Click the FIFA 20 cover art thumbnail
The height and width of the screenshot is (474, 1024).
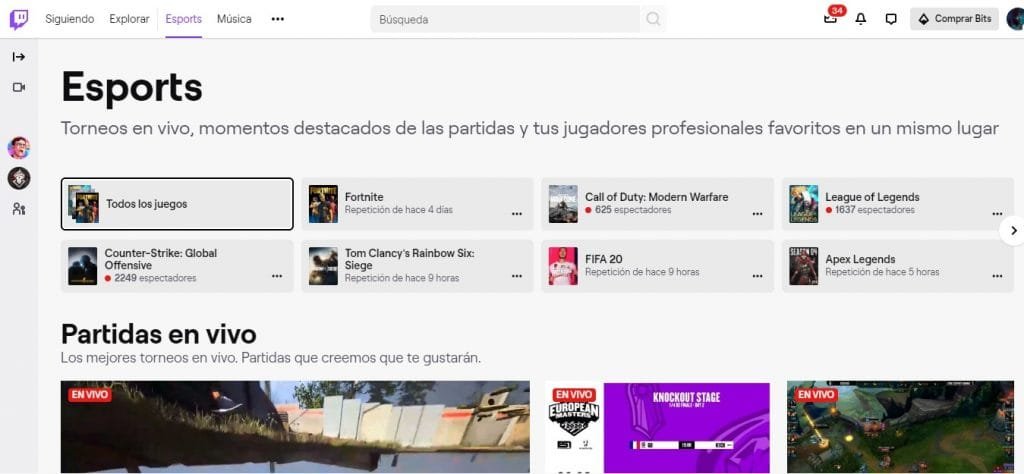tap(563, 266)
